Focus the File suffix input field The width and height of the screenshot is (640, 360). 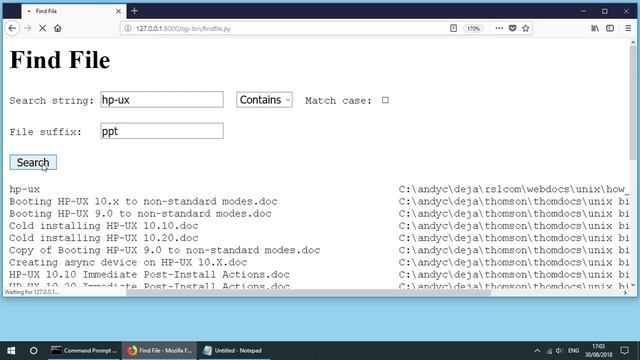[x=162, y=131]
